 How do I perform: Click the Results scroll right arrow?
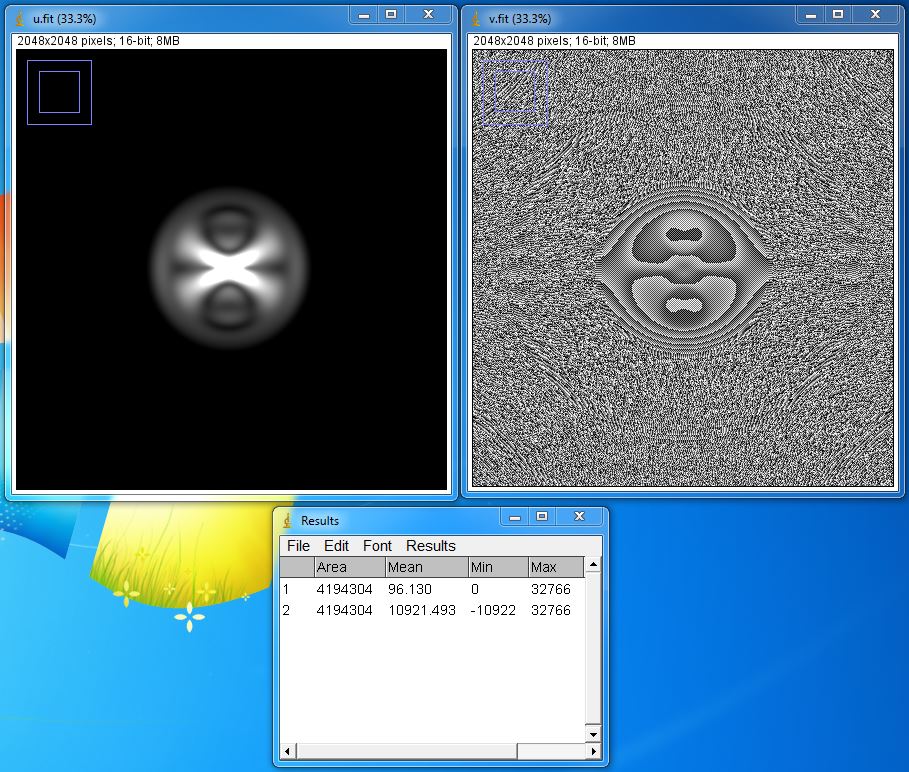(593, 751)
